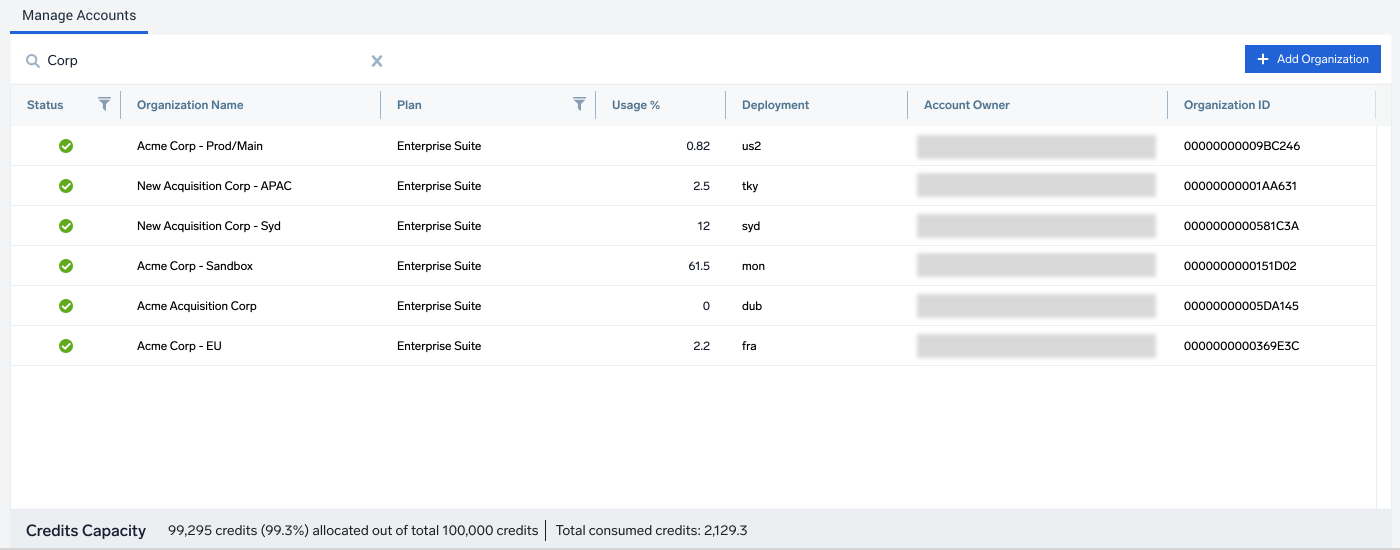Viewport: 1400px width, 550px height.
Task: Click green status icon for Acme Corp - EU
Action: pos(66,346)
